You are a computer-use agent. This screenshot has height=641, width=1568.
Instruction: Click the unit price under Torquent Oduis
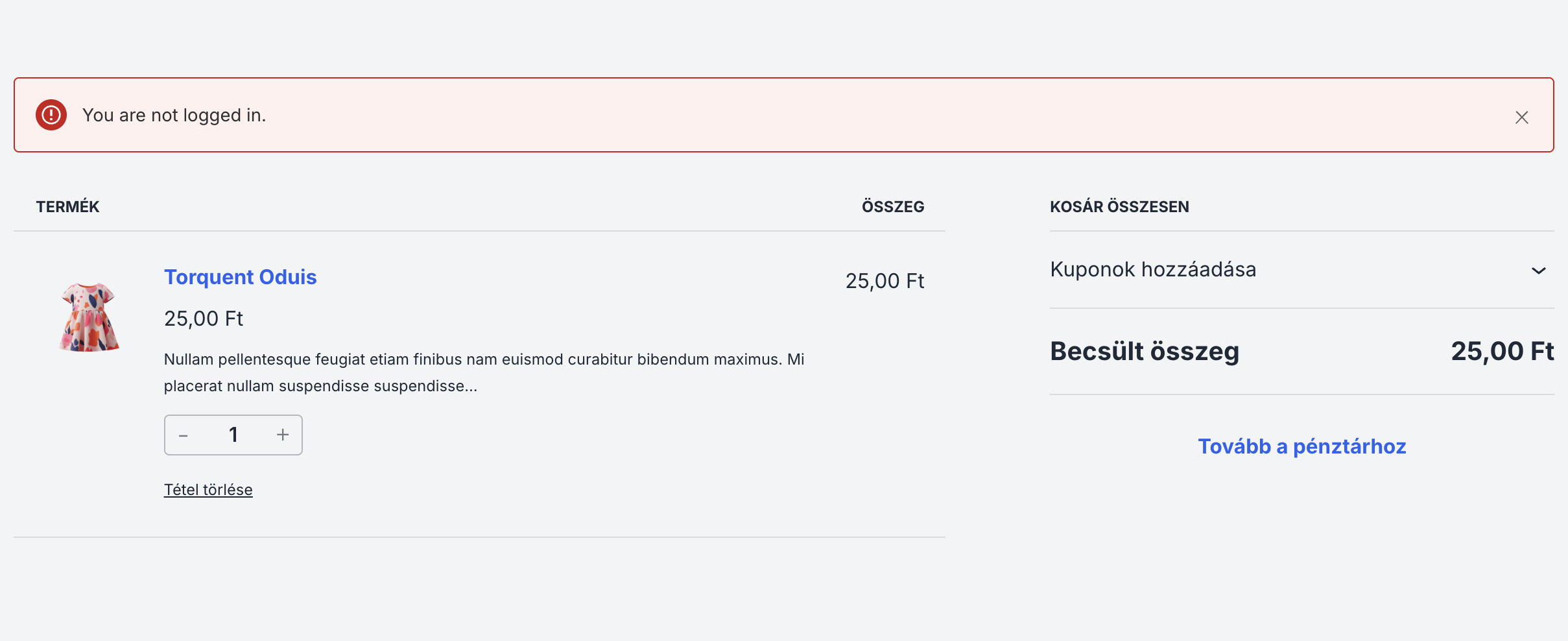click(x=204, y=319)
